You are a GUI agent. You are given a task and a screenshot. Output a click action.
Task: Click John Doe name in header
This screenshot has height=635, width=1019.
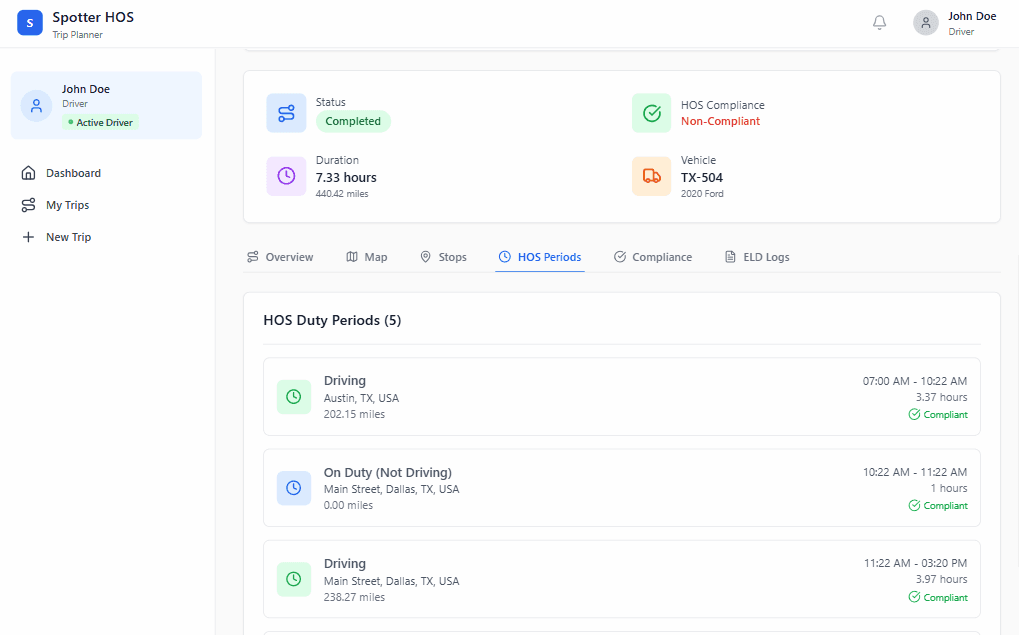(972, 16)
